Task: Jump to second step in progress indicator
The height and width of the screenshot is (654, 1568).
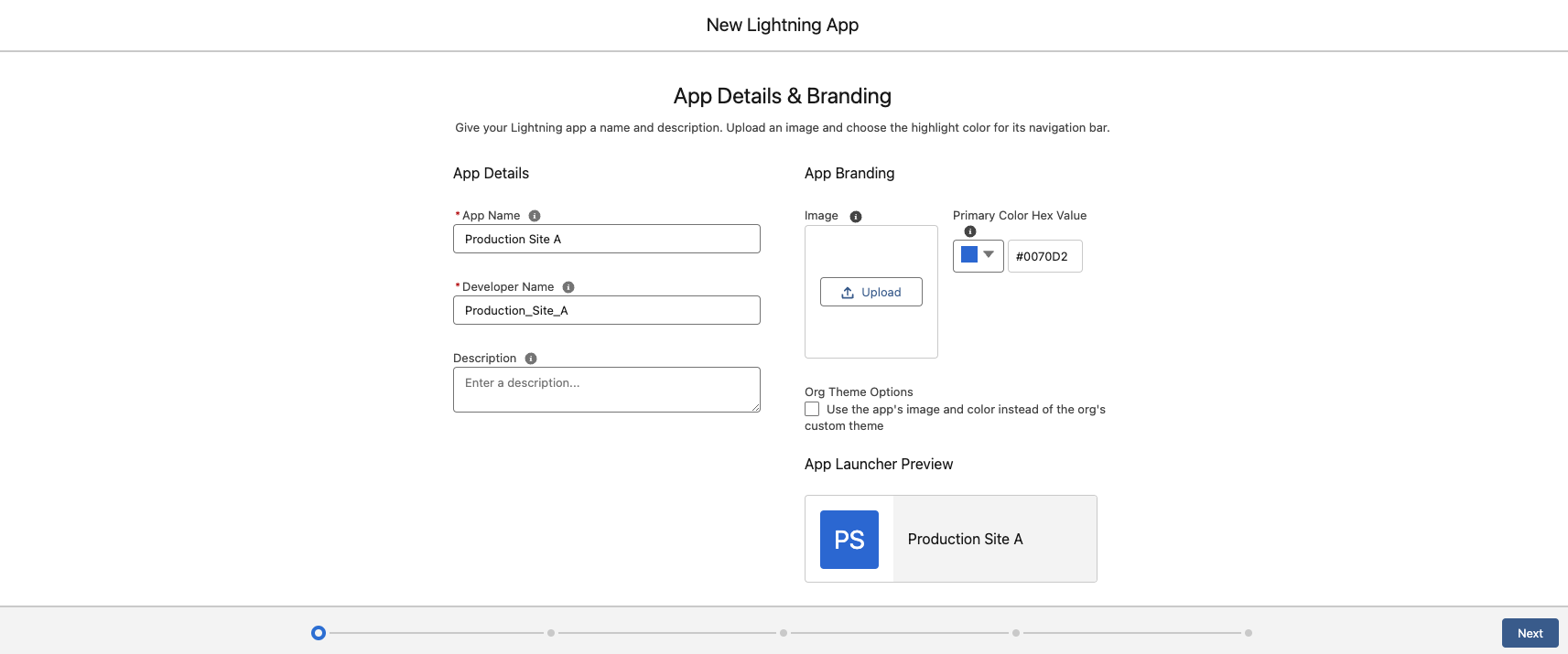Action: pos(551,633)
